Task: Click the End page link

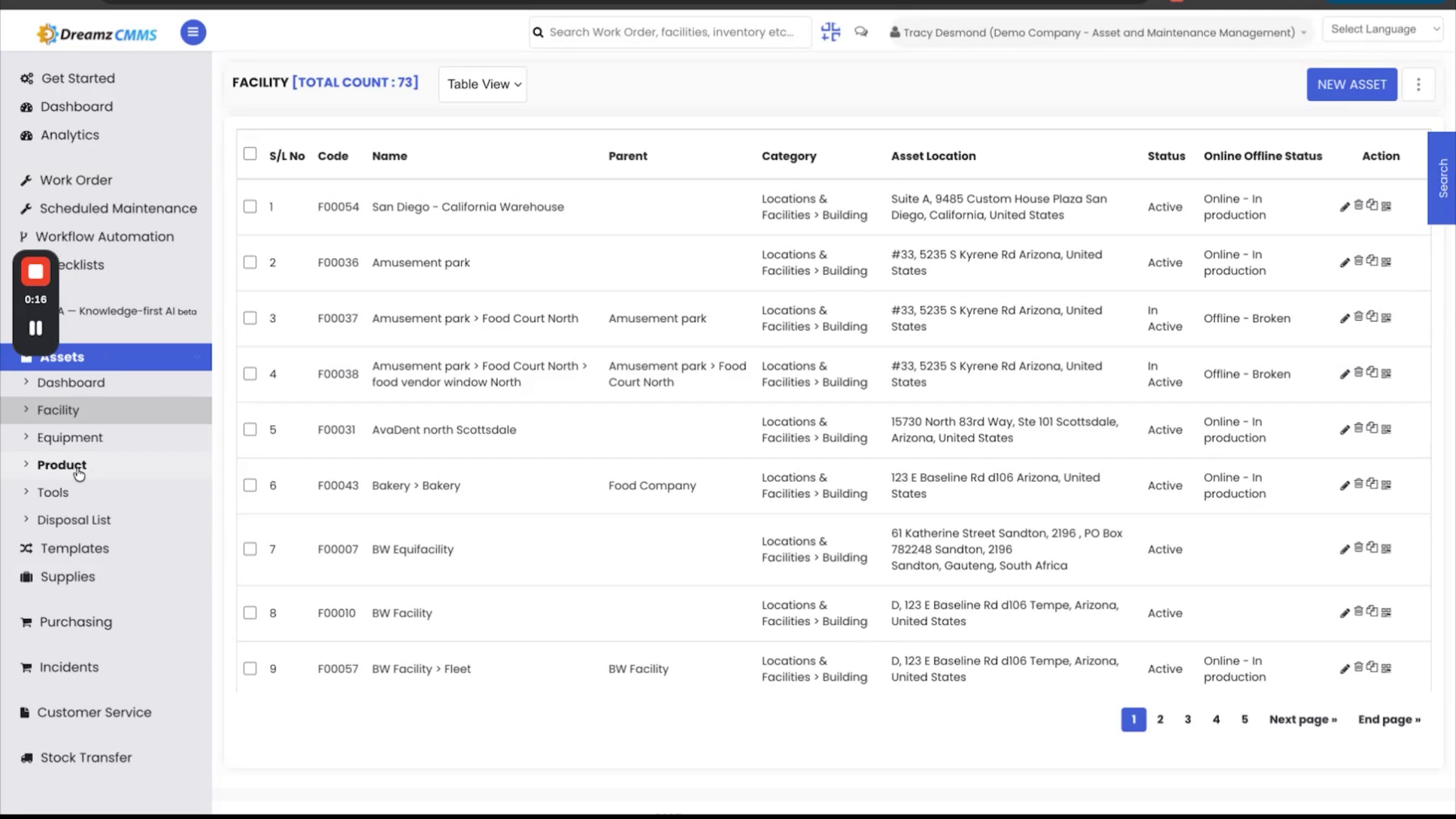Action: point(1389,720)
